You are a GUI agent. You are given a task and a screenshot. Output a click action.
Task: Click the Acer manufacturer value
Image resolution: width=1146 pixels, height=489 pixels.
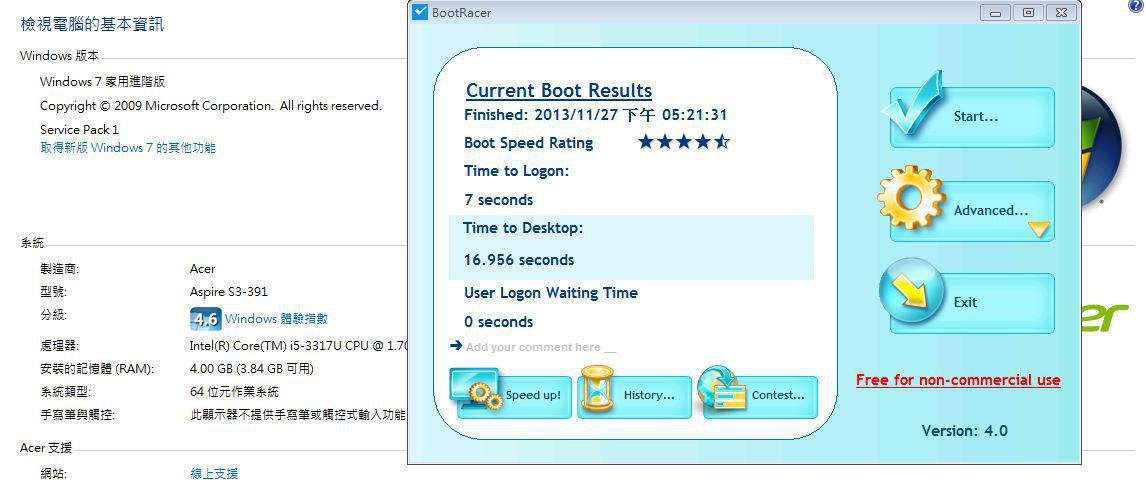click(202, 268)
